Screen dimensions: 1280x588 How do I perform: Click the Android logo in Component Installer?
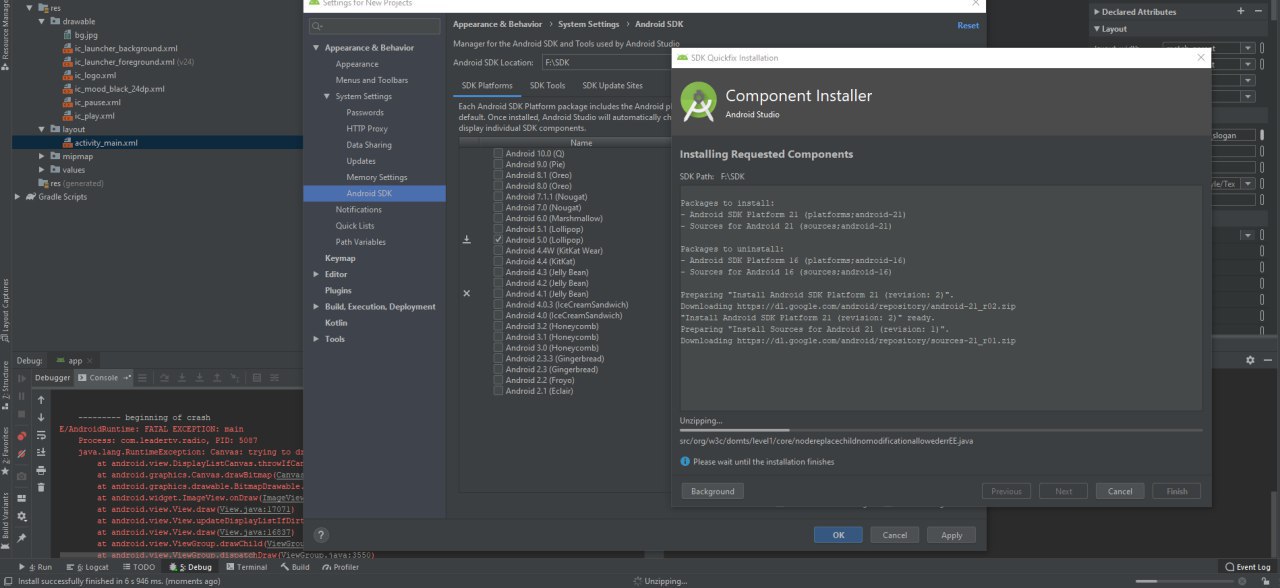click(697, 100)
